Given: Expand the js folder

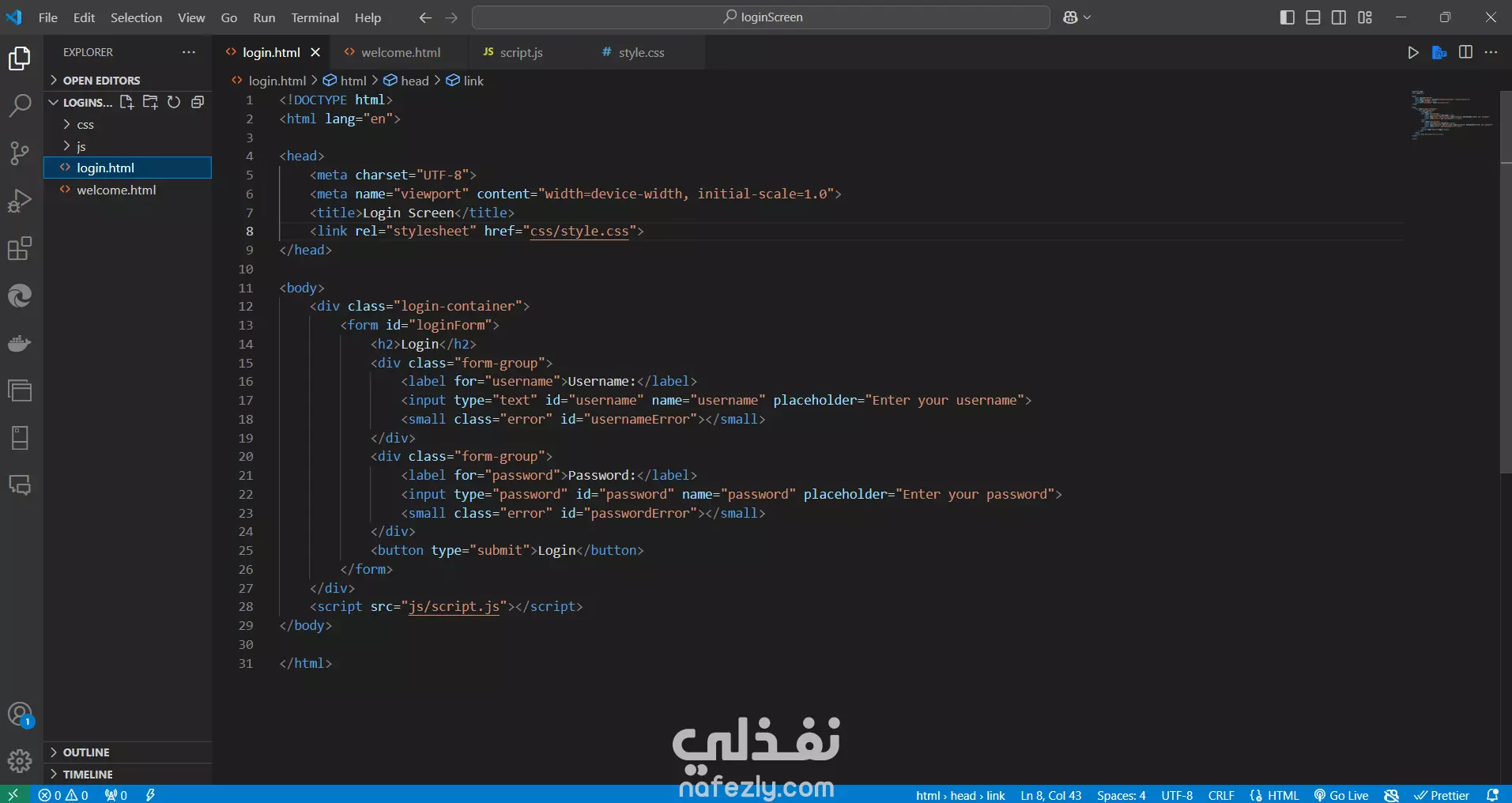Looking at the screenshot, I should pos(127,146).
